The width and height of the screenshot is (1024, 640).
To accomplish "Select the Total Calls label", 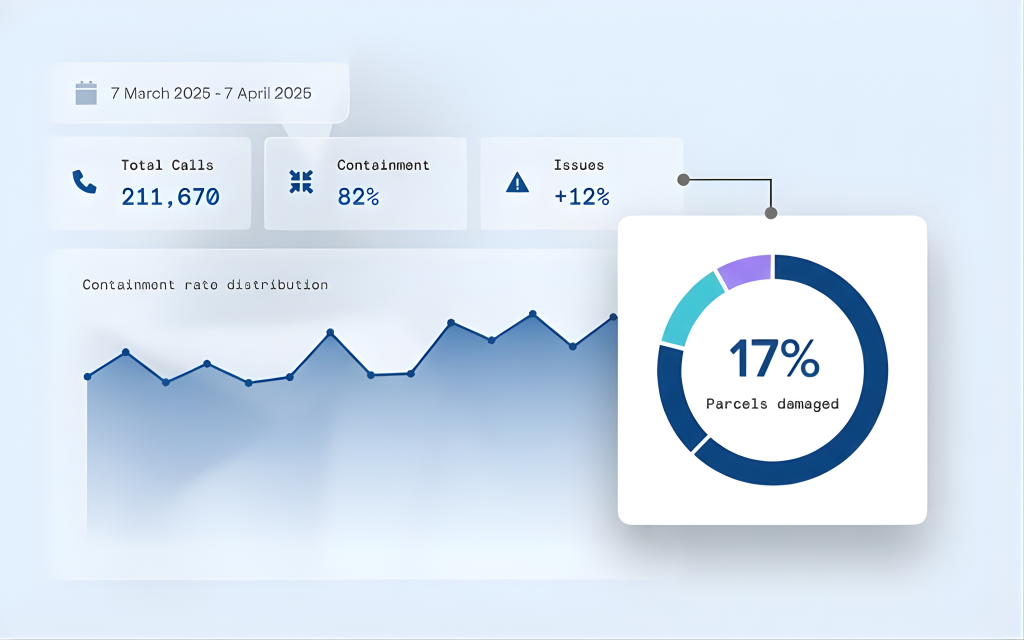I will pyautogui.click(x=167, y=165).
